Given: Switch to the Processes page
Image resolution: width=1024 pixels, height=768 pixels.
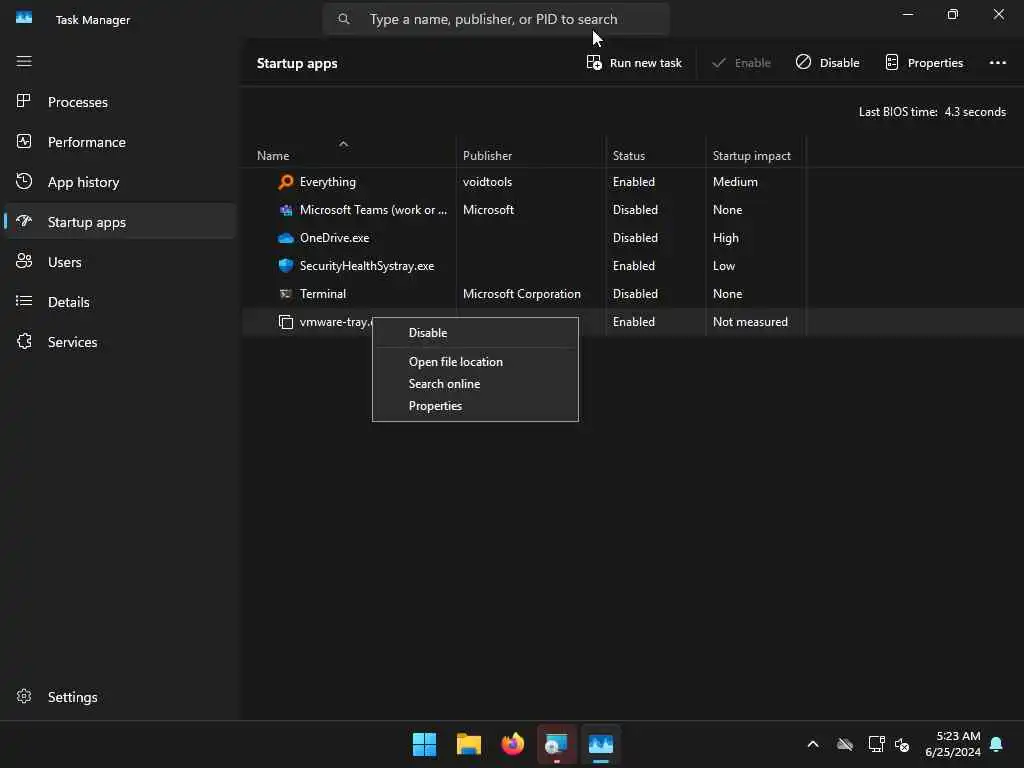Looking at the screenshot, I should click(120, 102).
